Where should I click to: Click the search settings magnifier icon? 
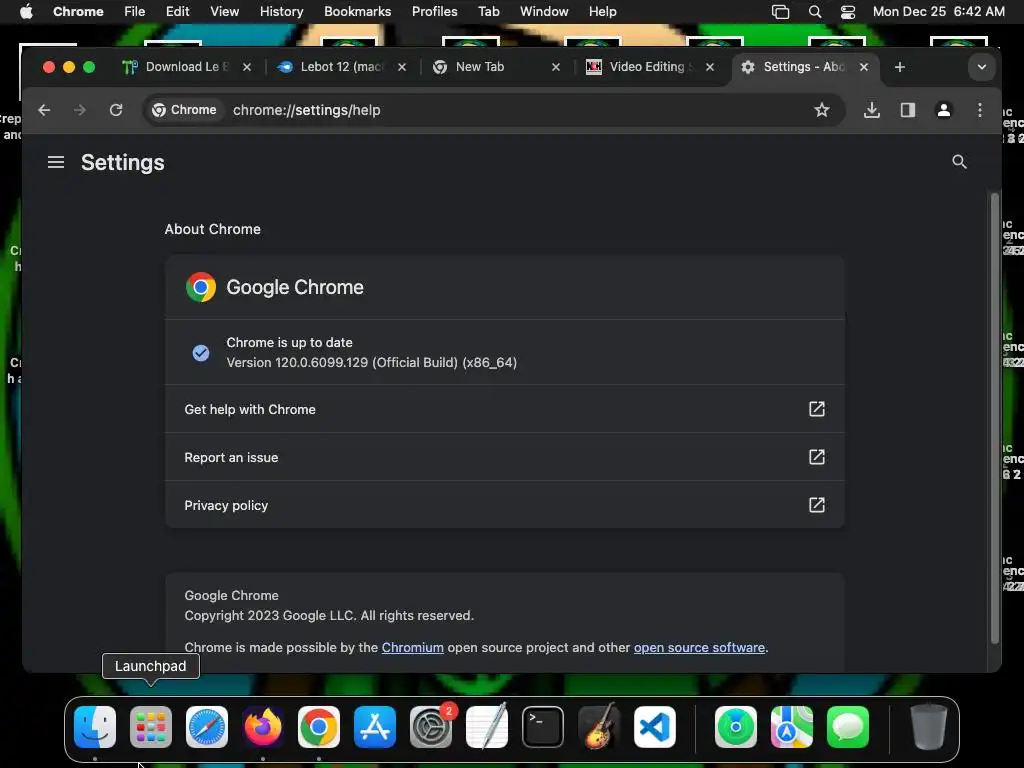point(959,162)
